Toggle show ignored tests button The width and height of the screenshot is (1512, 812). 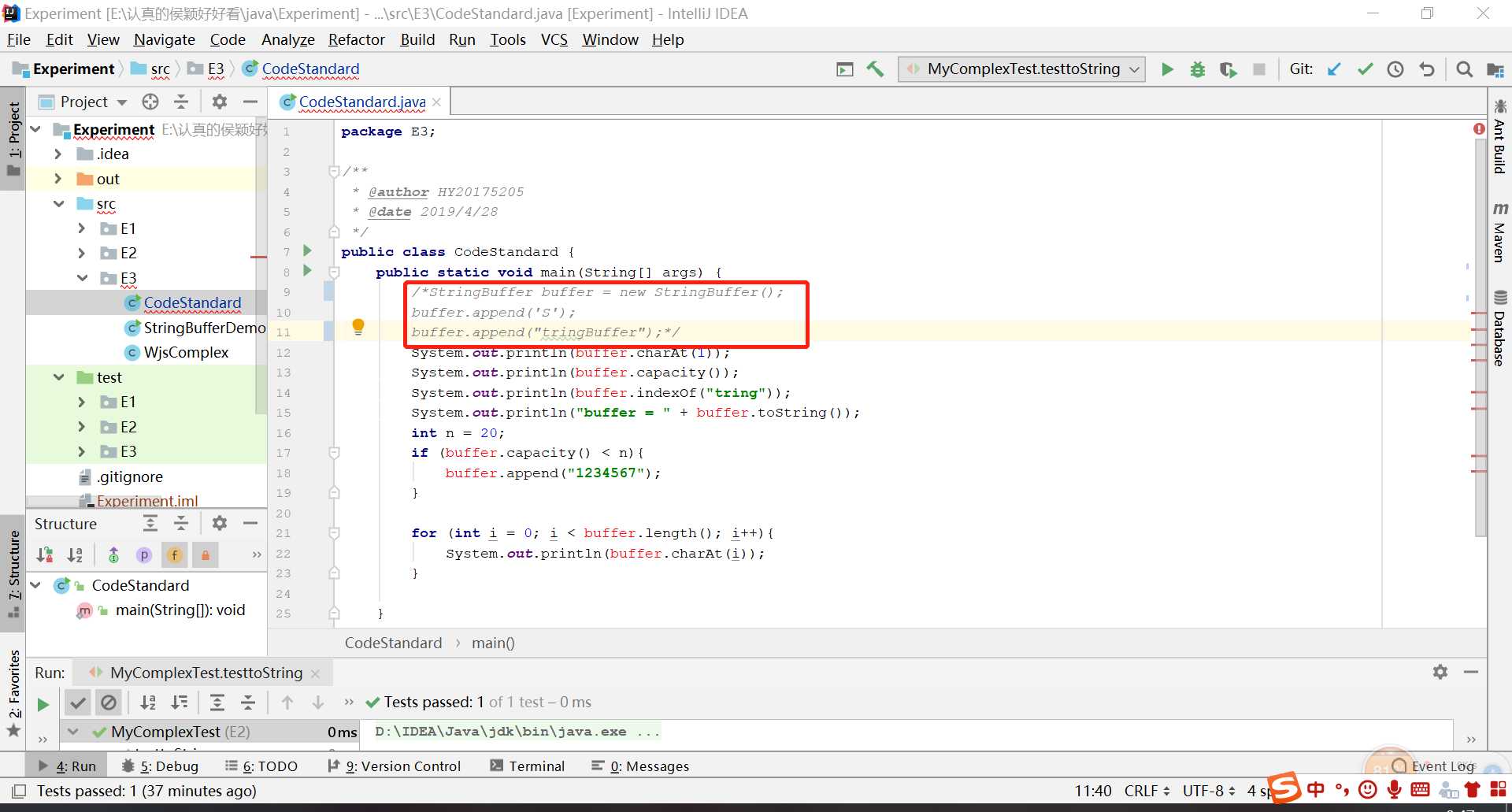point(109,703)
